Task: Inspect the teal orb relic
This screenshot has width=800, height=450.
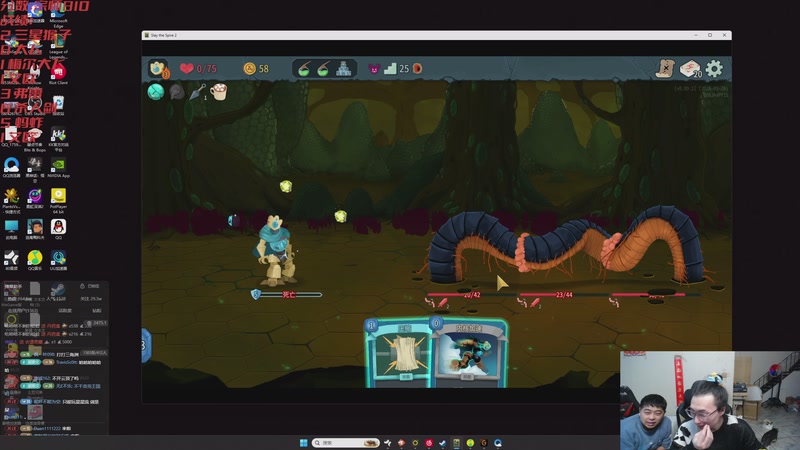Action: point(156,92)
